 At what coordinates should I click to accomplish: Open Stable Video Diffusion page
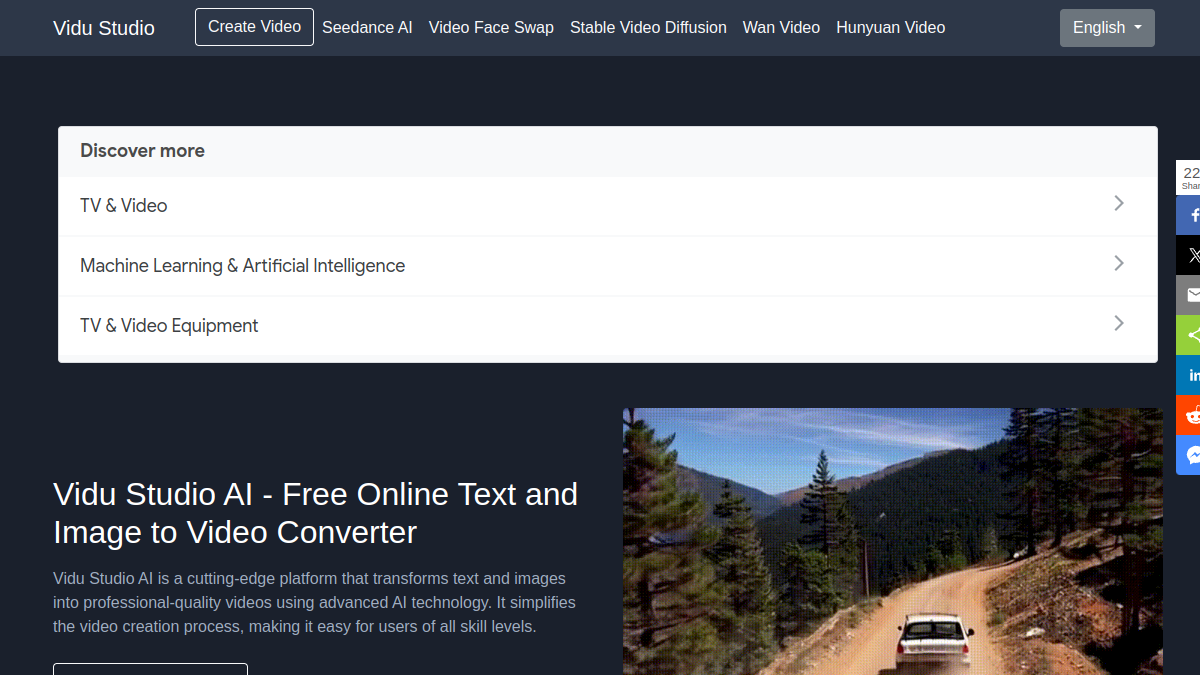[x=648, y=28]
